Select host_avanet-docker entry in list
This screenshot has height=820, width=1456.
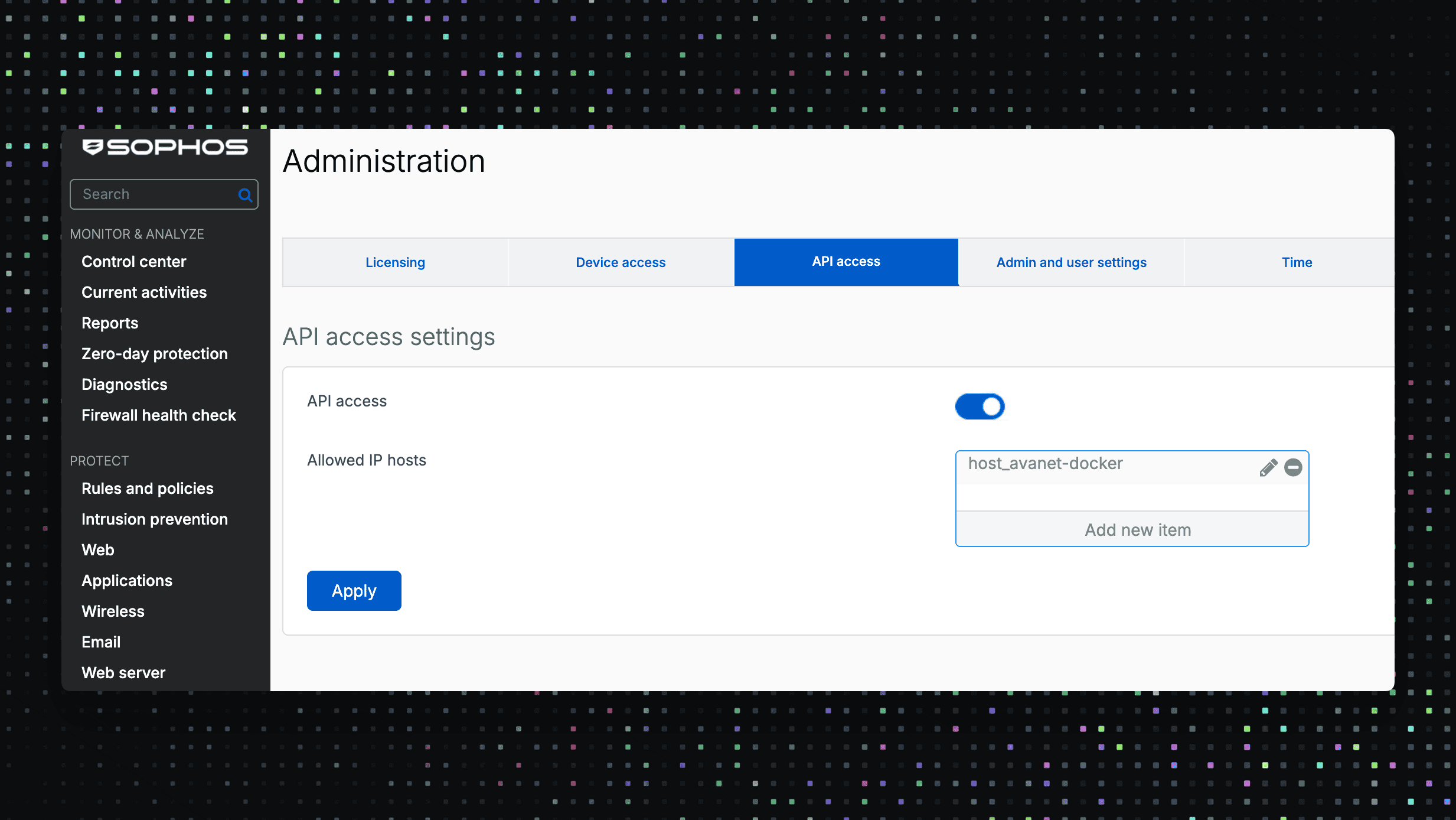pyautogui.click(x=1045, y=464)
